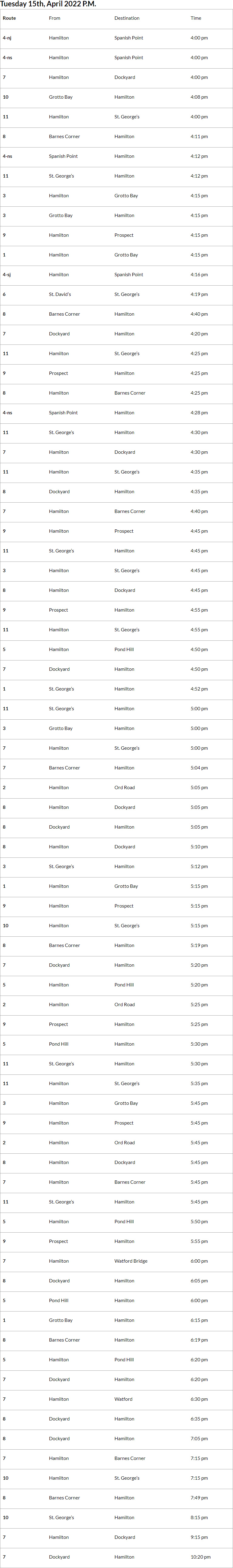Select the 9:15 pm time cell
233x1568 pixels.
tap(199, 1537)
